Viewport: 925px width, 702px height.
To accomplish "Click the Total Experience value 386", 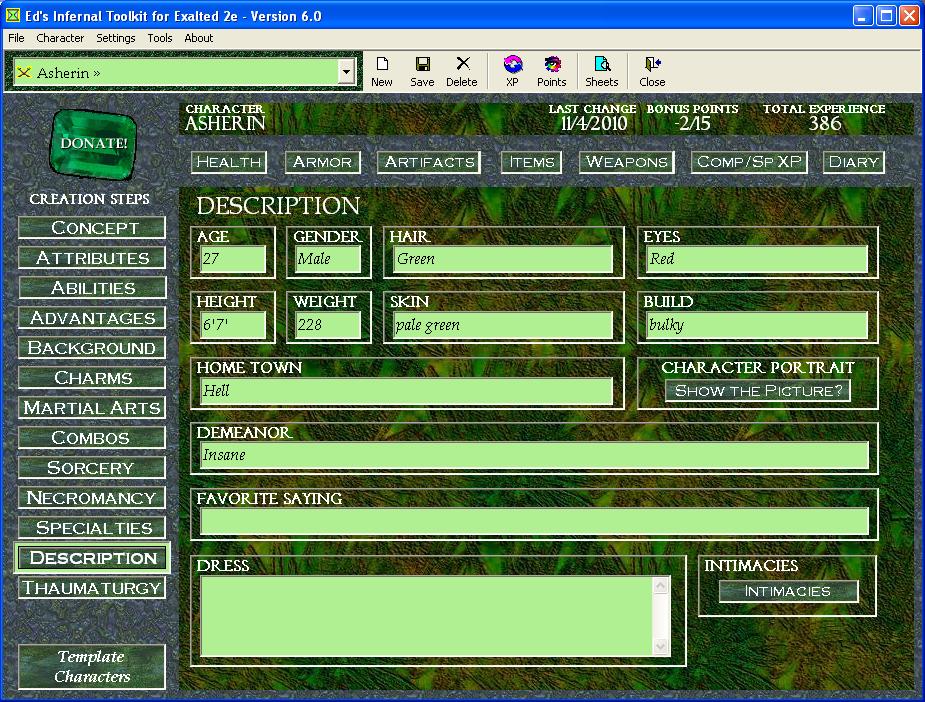I will (825, 123).
